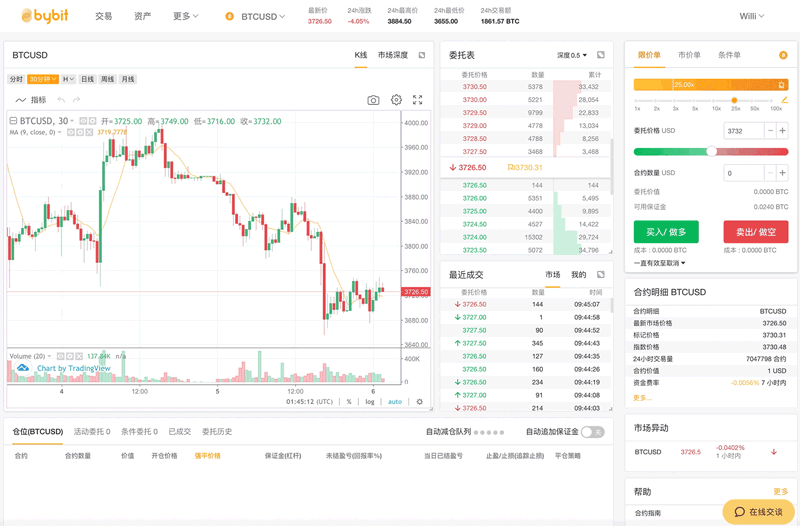The height and width of the screenshot is (526, 800).
Task: Hide the BTCUSD series with eye icon
Action: [84, 121]
